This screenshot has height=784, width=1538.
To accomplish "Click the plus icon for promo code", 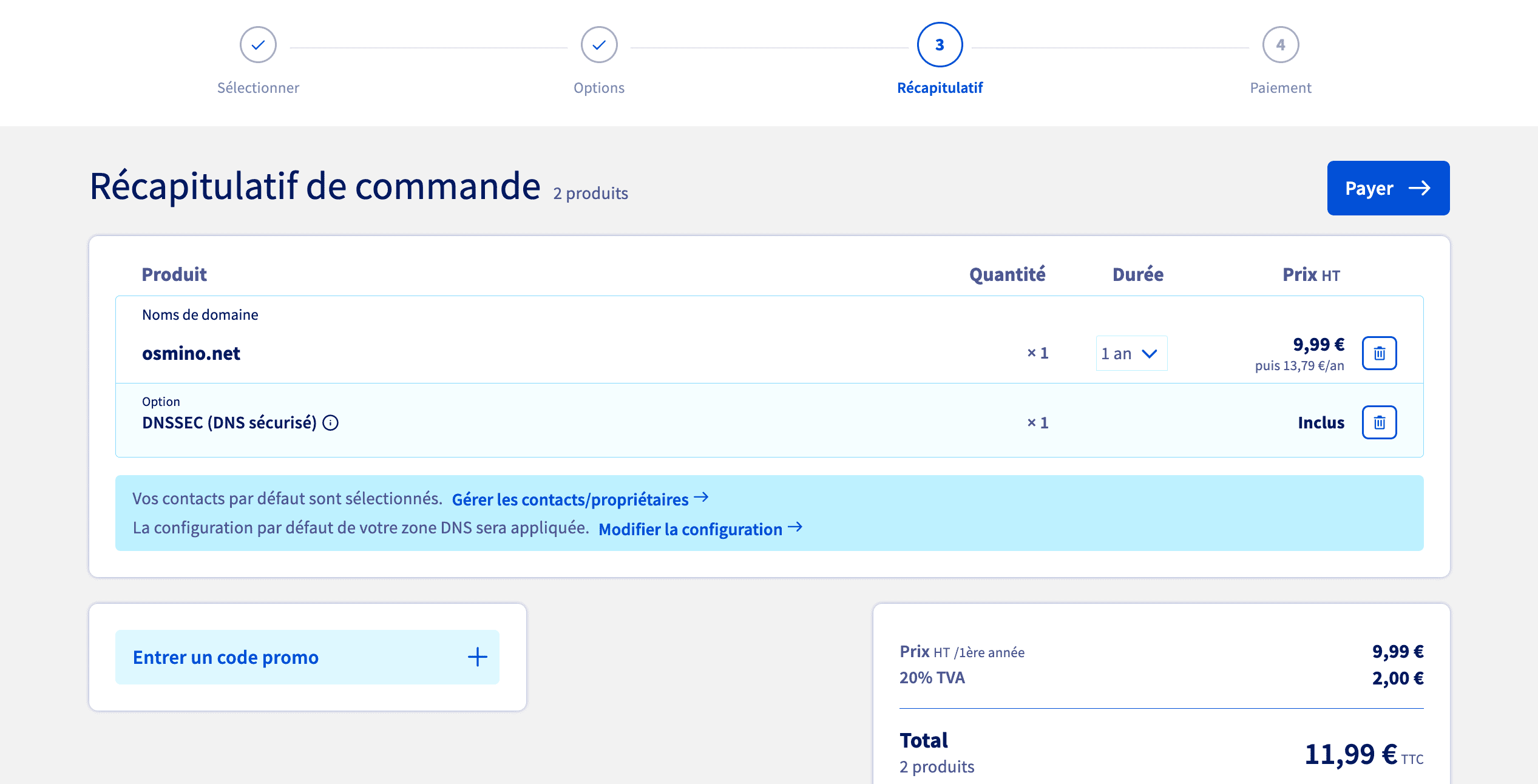I will [478, 657].
